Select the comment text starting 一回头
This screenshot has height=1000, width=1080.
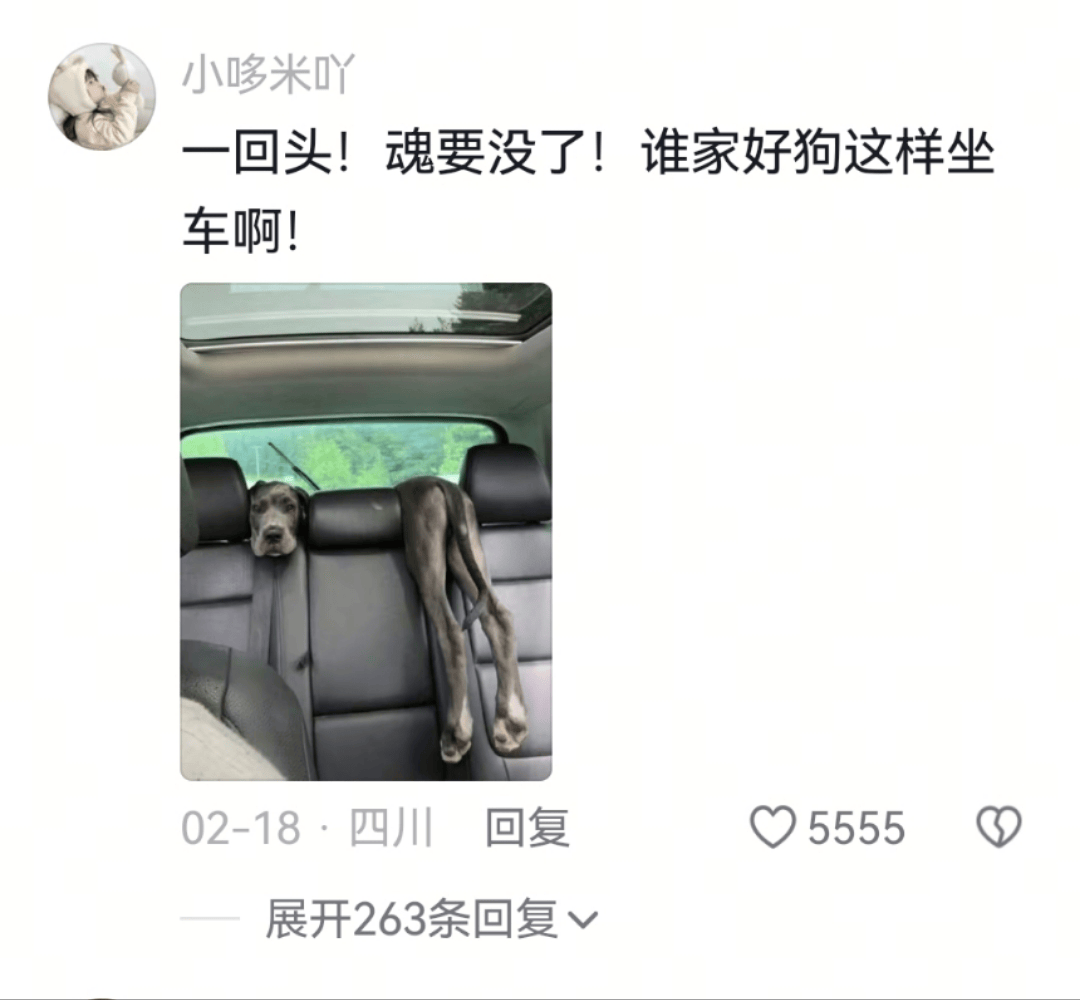(x=588, y=191)
